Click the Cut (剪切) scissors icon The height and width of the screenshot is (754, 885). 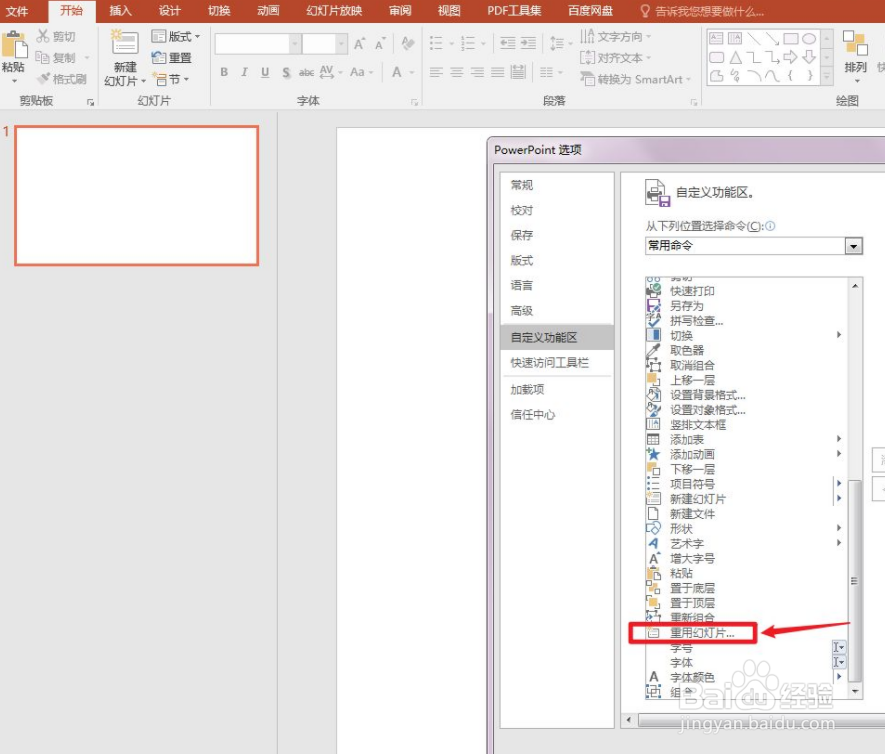tap(43, 36)
